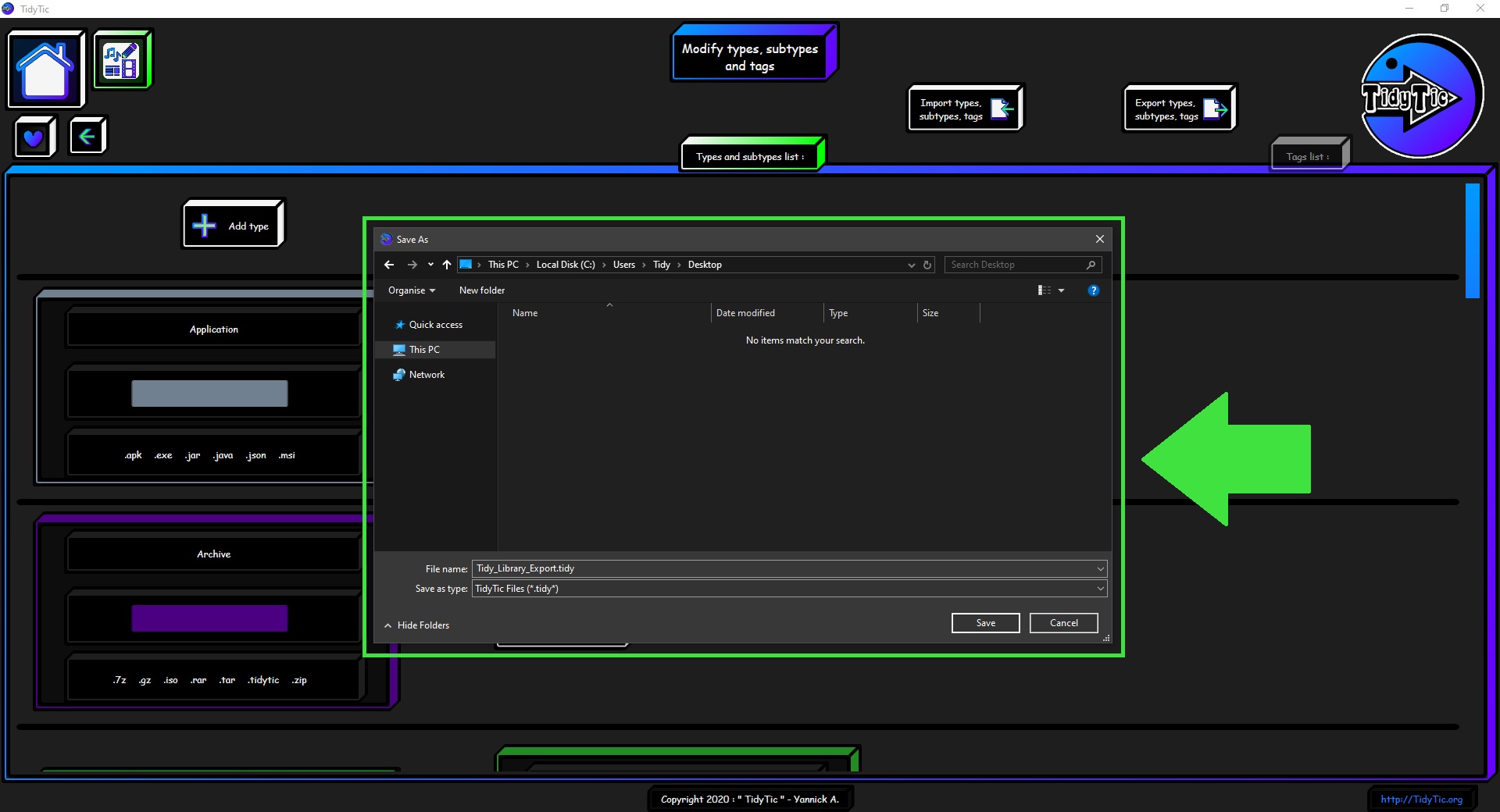Image resolution: width=1500 pixels, height=812 pixels.
Task: Click the .apk extension
Action: tap(134, 455)
